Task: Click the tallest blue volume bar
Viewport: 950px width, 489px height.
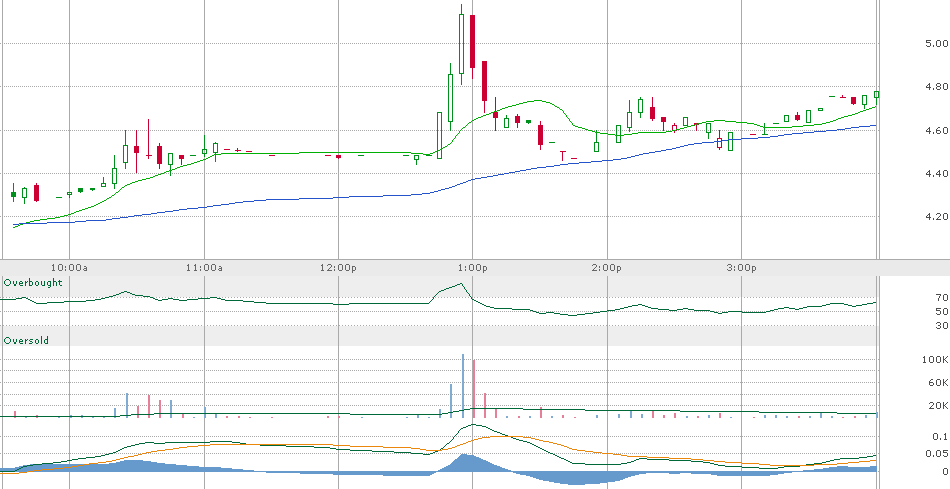Action: click(463, 386)
